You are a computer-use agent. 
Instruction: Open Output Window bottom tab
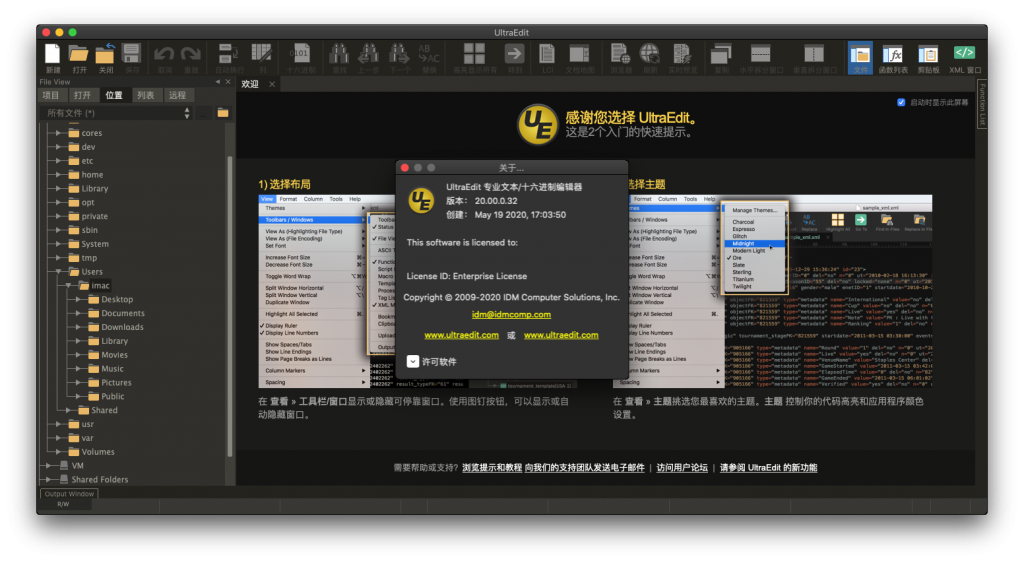coord(69,494)
